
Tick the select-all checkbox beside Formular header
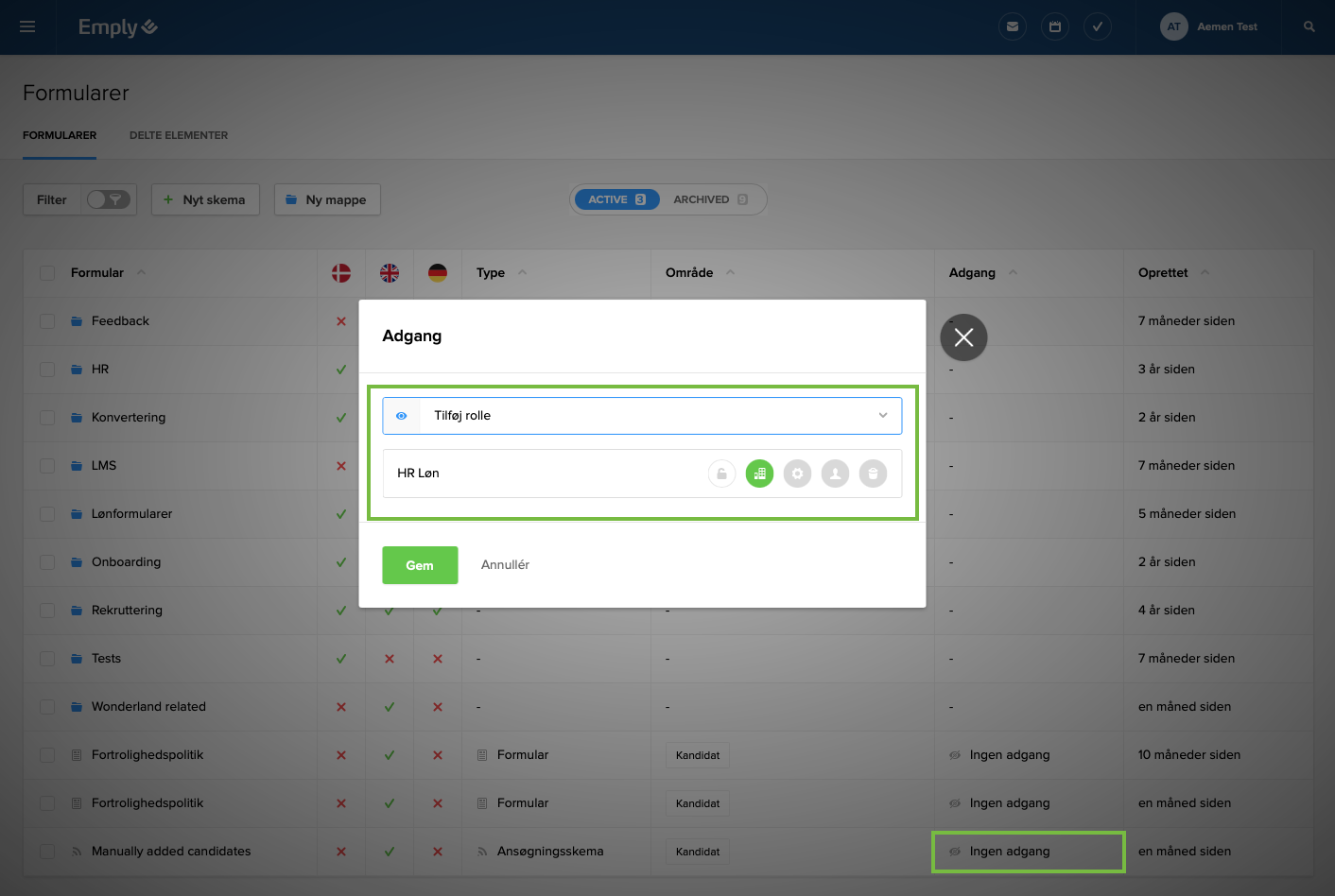(x=47, y=273)
